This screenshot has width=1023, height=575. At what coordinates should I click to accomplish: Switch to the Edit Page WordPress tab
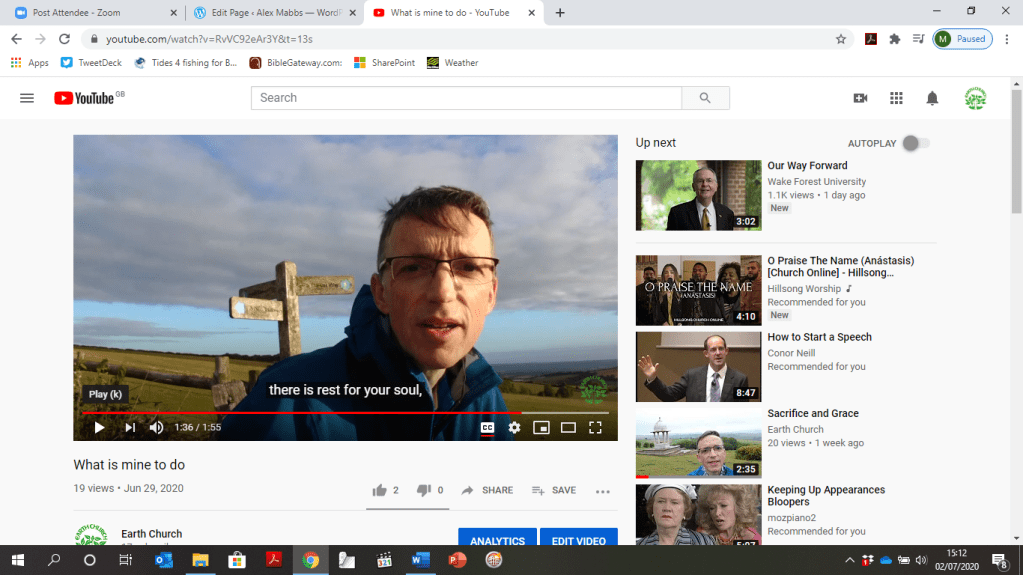point(272,13)
